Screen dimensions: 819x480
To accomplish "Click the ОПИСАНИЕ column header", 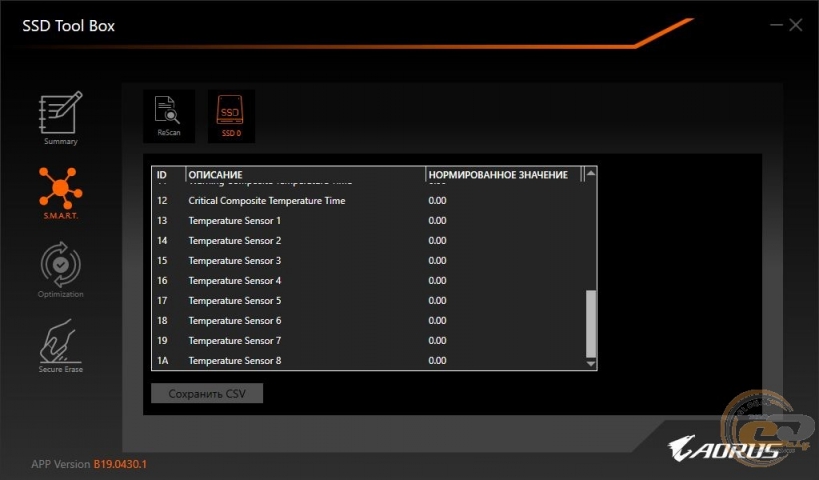I will point(306,174).
